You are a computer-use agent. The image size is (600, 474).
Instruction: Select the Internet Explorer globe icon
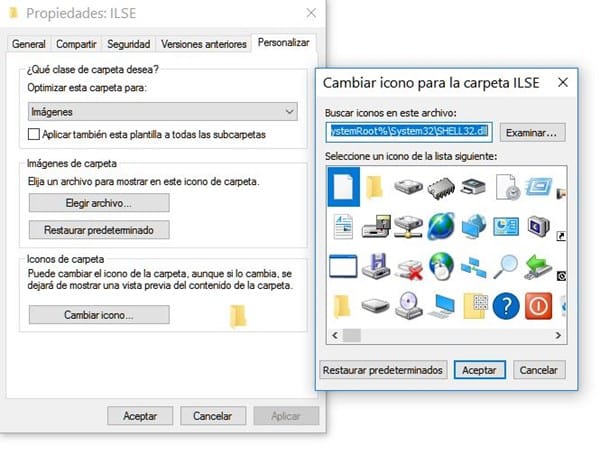441,226
